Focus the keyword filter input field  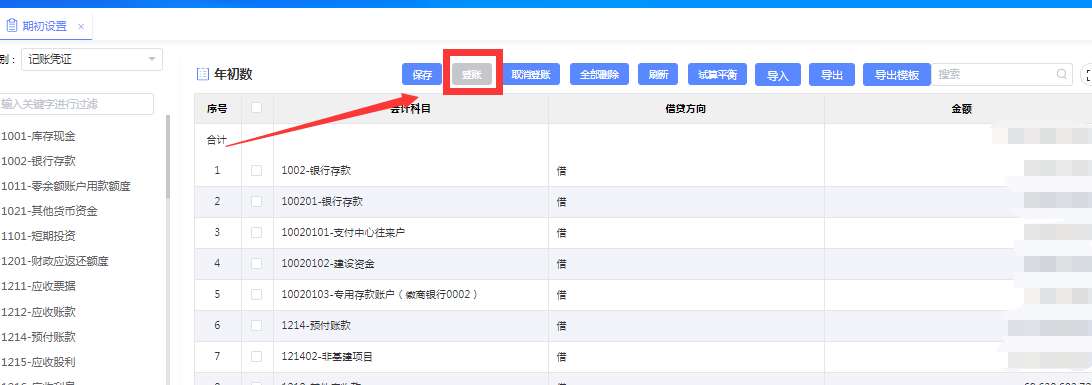(x=76, y=104)
